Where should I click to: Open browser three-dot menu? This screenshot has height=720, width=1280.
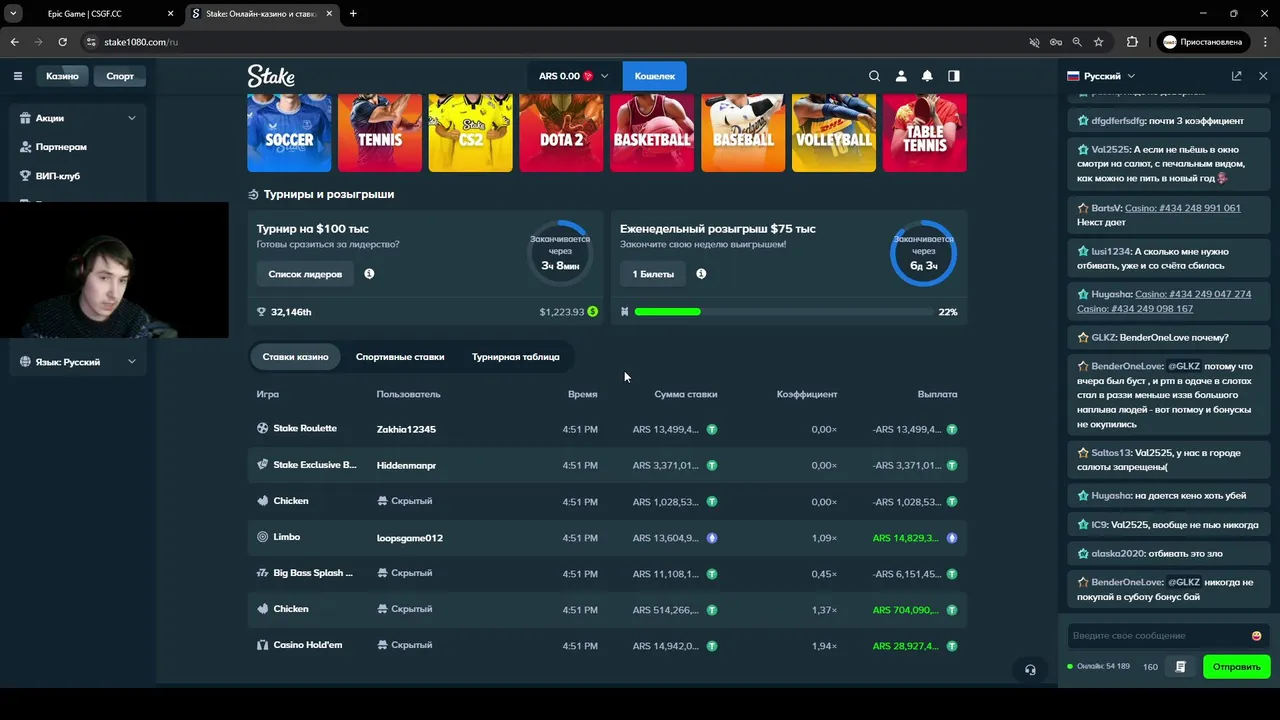pos(1264,42)
